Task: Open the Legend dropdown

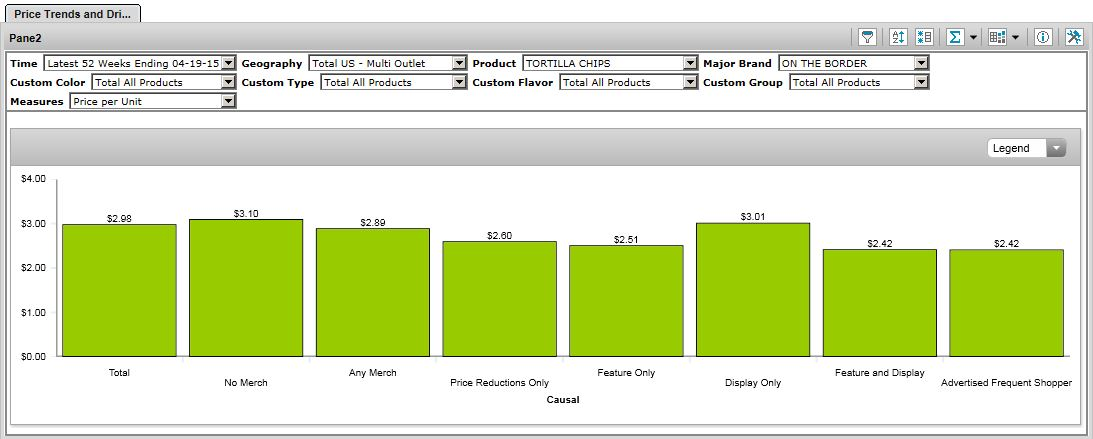Action: click(x=1055, y=148)
